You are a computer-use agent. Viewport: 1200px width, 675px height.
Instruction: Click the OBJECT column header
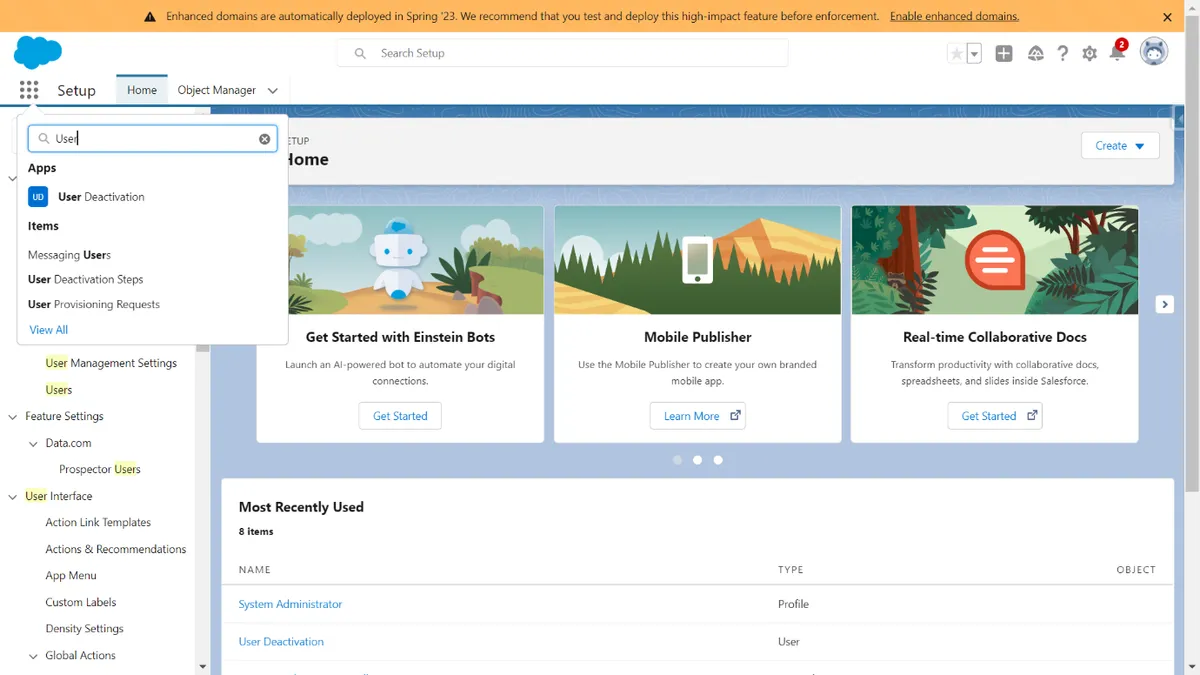(x=1136, y=570)
